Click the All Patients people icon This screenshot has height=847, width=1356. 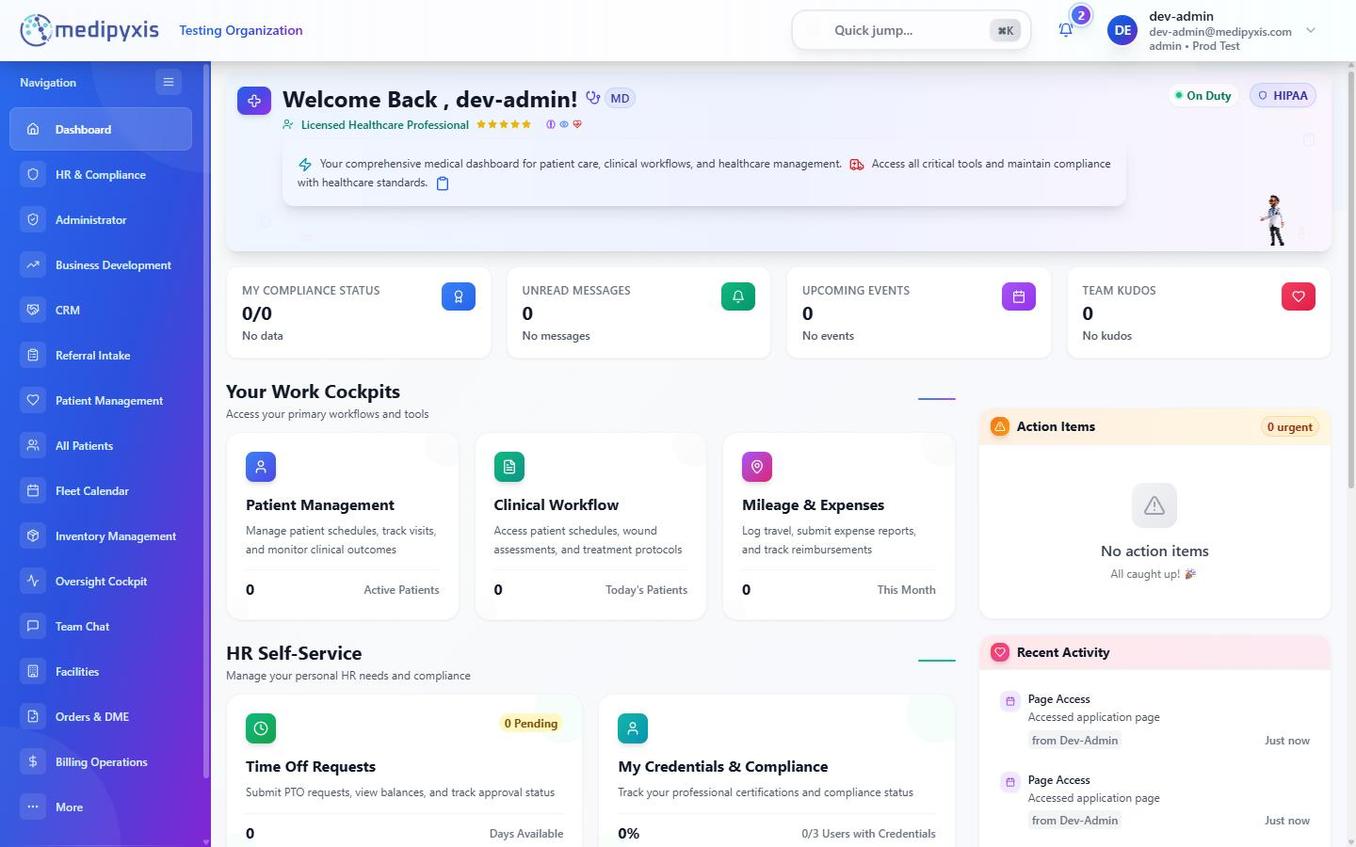point(33,445)
